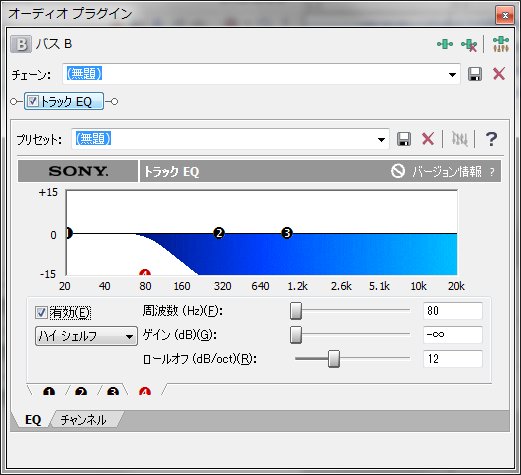
Task: Click the remove selected plug-in icon
Action: click(x=469, y=45)
